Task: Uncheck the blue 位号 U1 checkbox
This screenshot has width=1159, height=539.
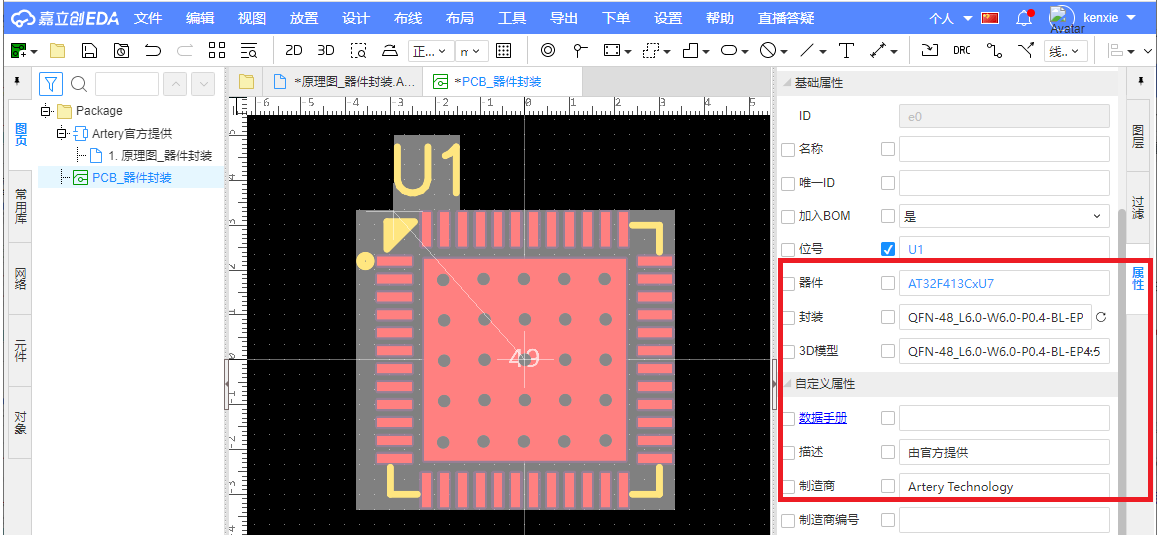Action: [887, 249]
